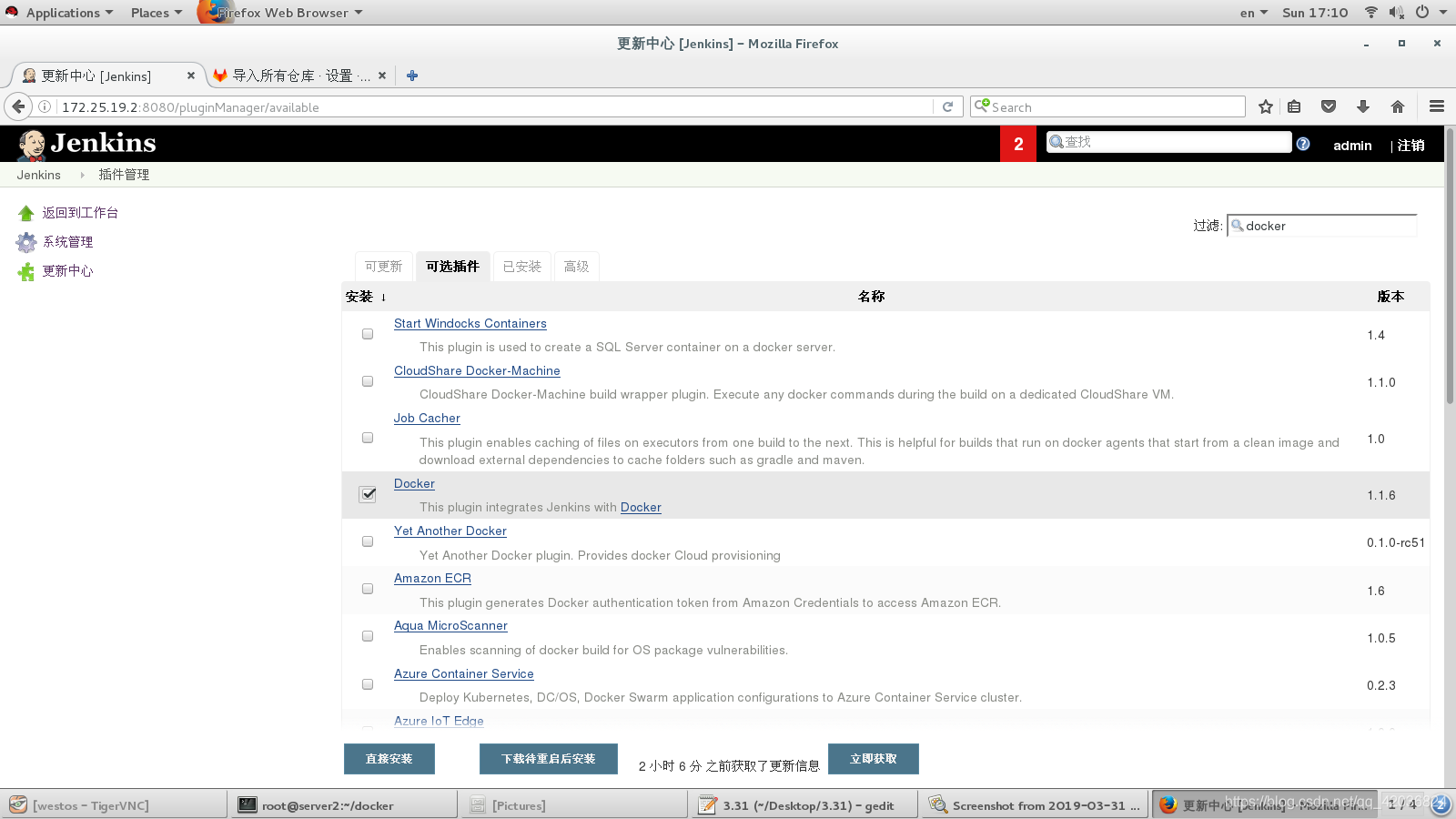1456x819 pixels.
Task: Open the 返回到工作台 sidebar link
Action: point(80,213)
